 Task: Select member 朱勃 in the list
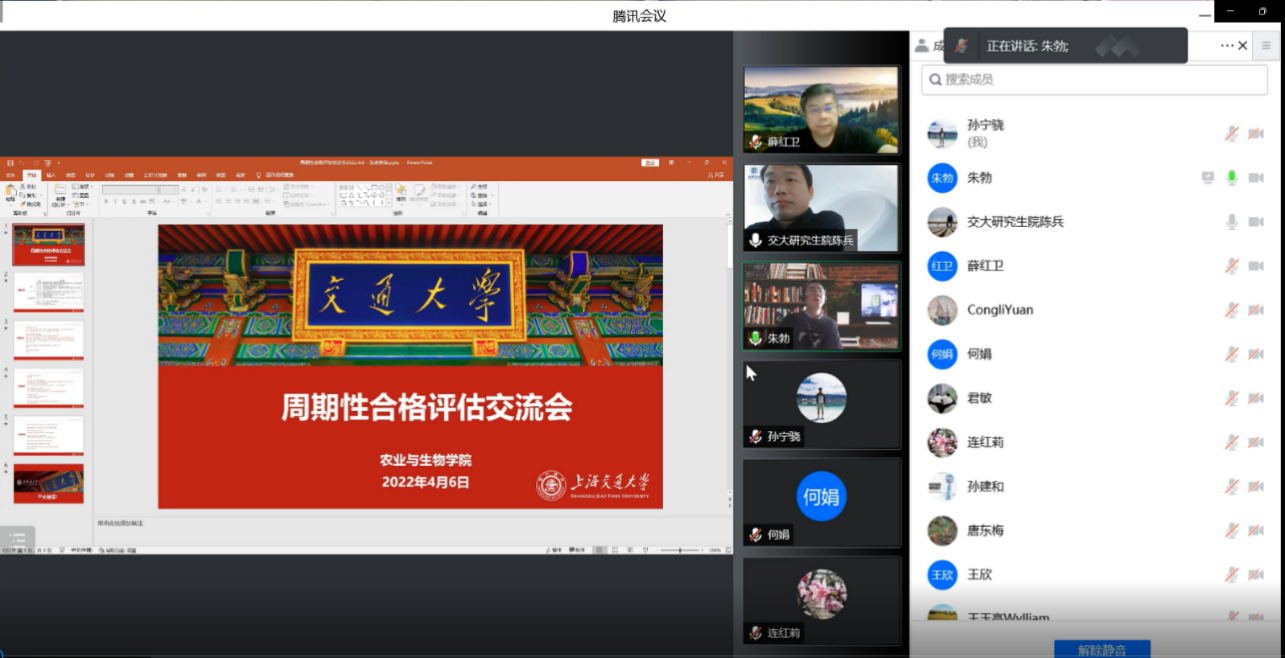pyautogui.click(x=1097, y=177)
